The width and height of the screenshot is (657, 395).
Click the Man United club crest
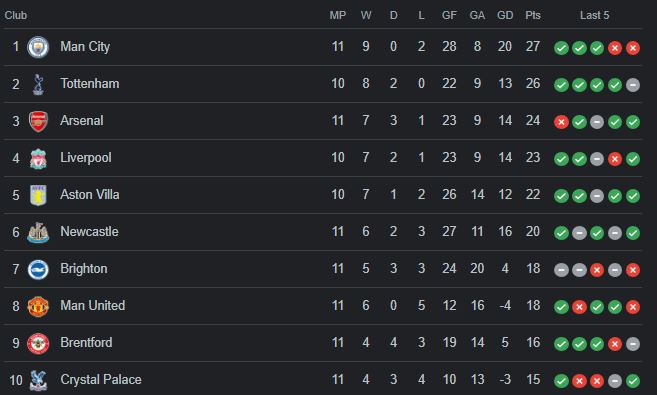(38, 306)
